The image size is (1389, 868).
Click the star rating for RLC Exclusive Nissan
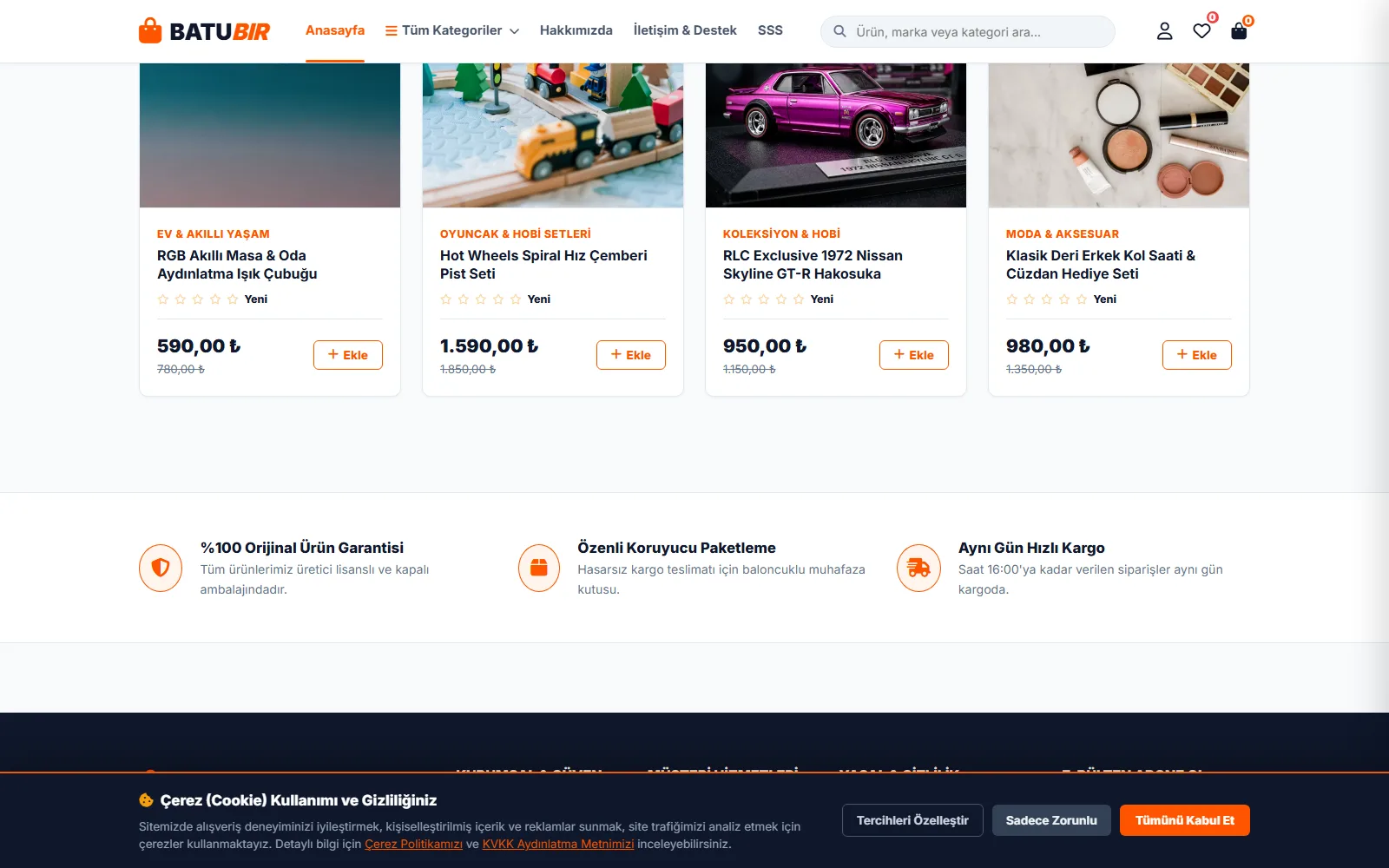[x=764, y=299]
